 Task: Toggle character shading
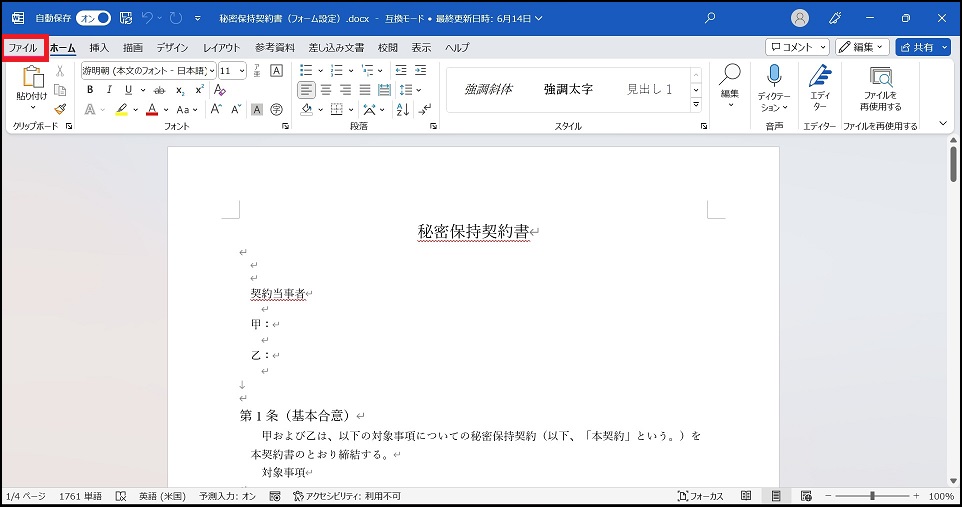click(257, 109)
